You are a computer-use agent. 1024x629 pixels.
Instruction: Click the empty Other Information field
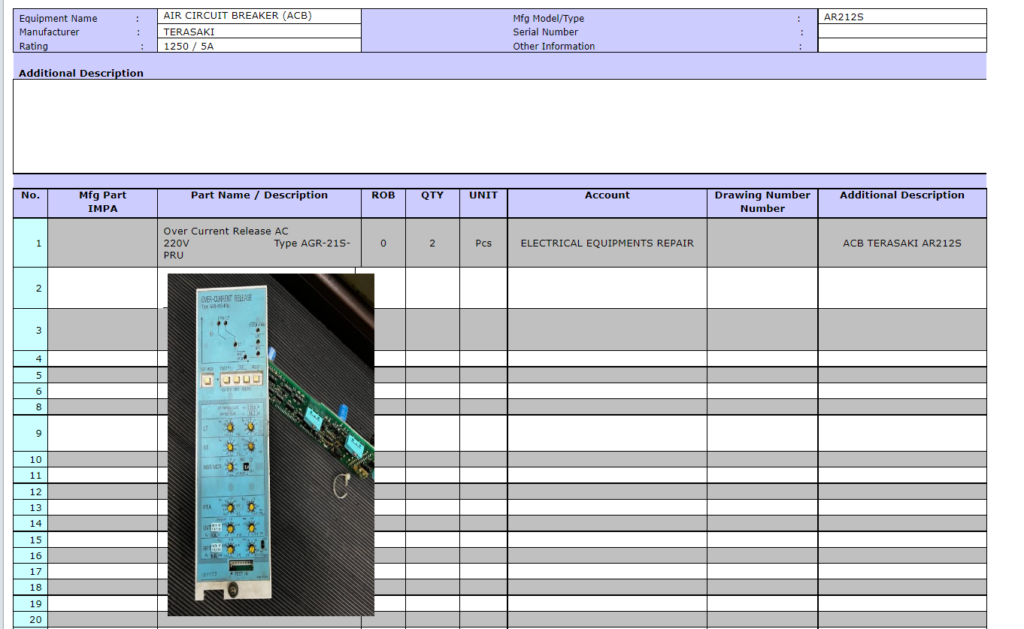[901, 46]
